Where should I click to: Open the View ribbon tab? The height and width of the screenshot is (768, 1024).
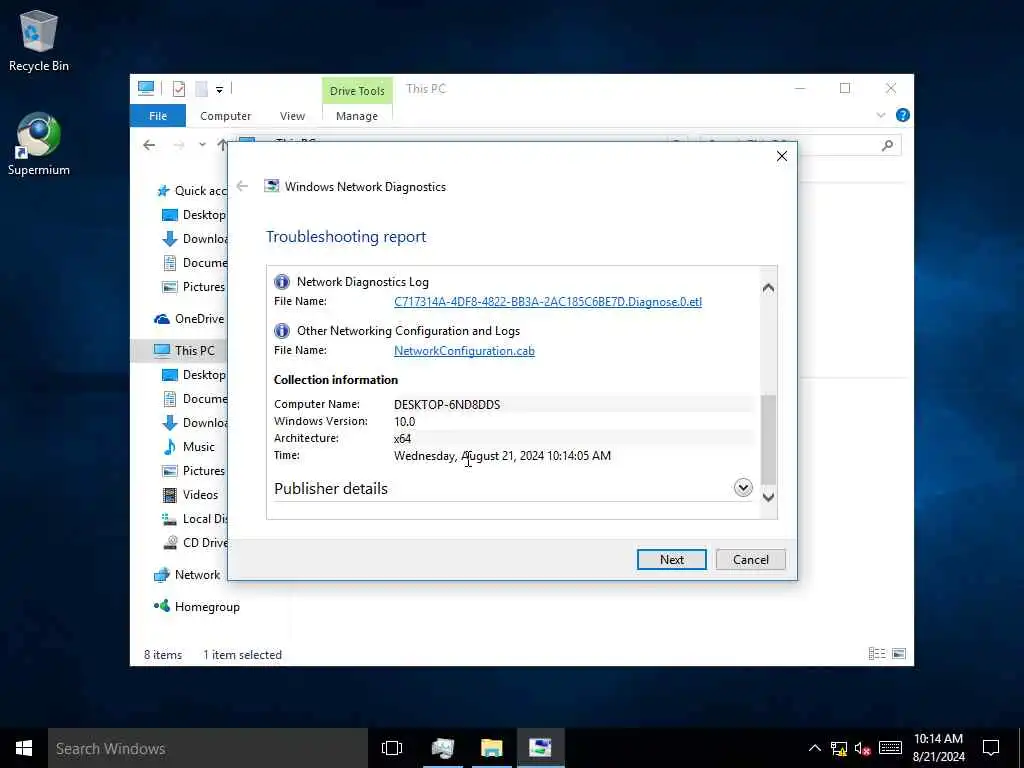pyautogui.click(x=292, y=116)
